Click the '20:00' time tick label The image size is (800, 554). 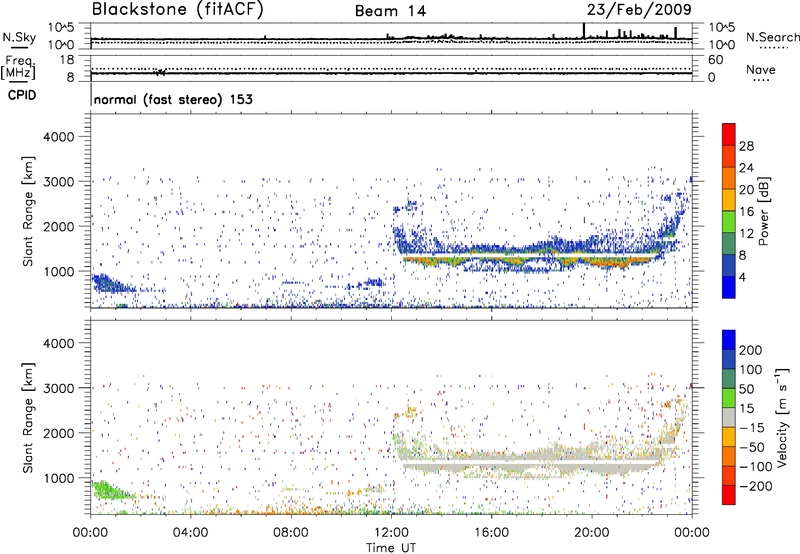pos(591,533)
